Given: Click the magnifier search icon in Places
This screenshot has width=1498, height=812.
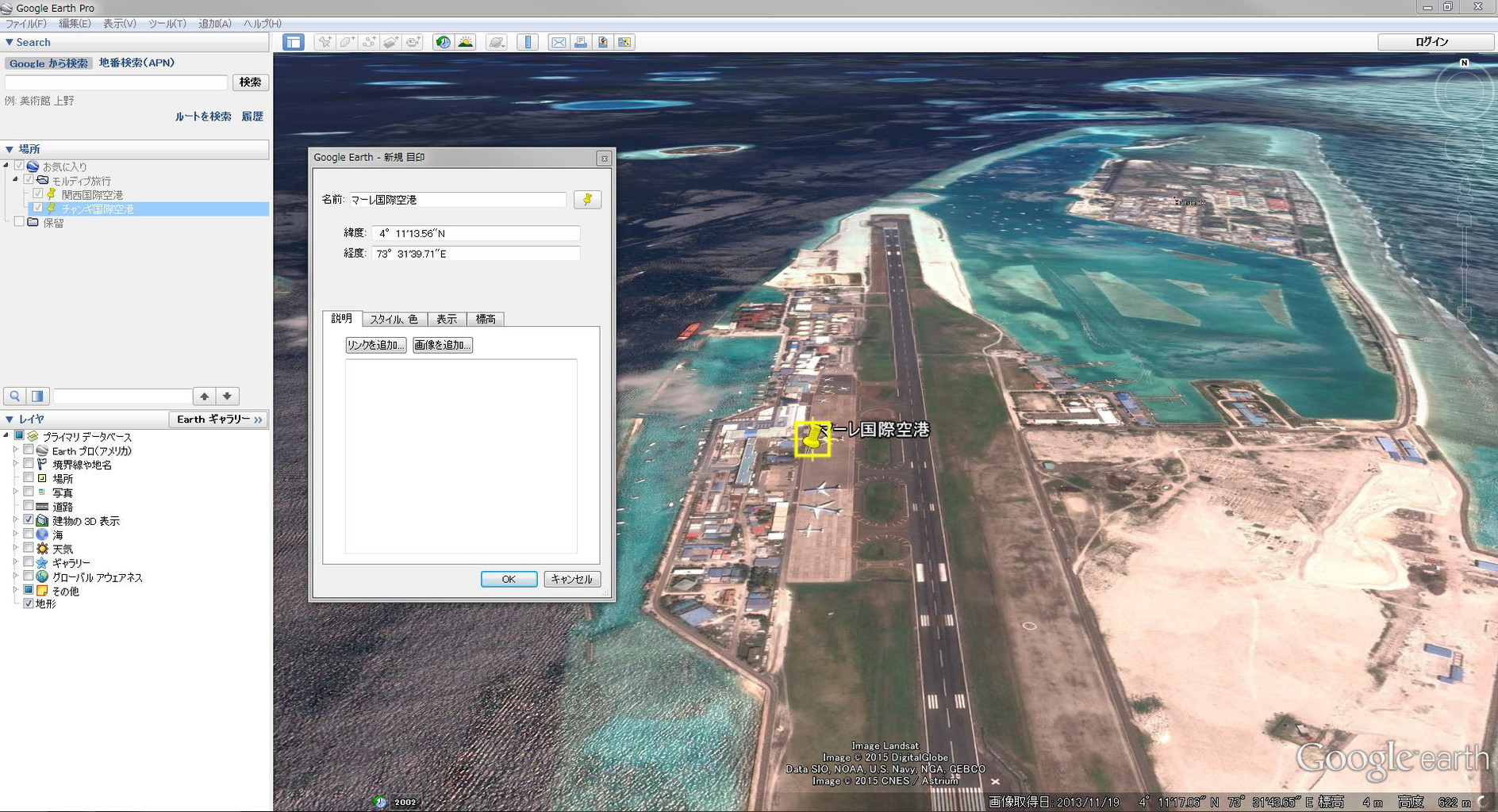Looking at the screenshot, I should (15, 396).
